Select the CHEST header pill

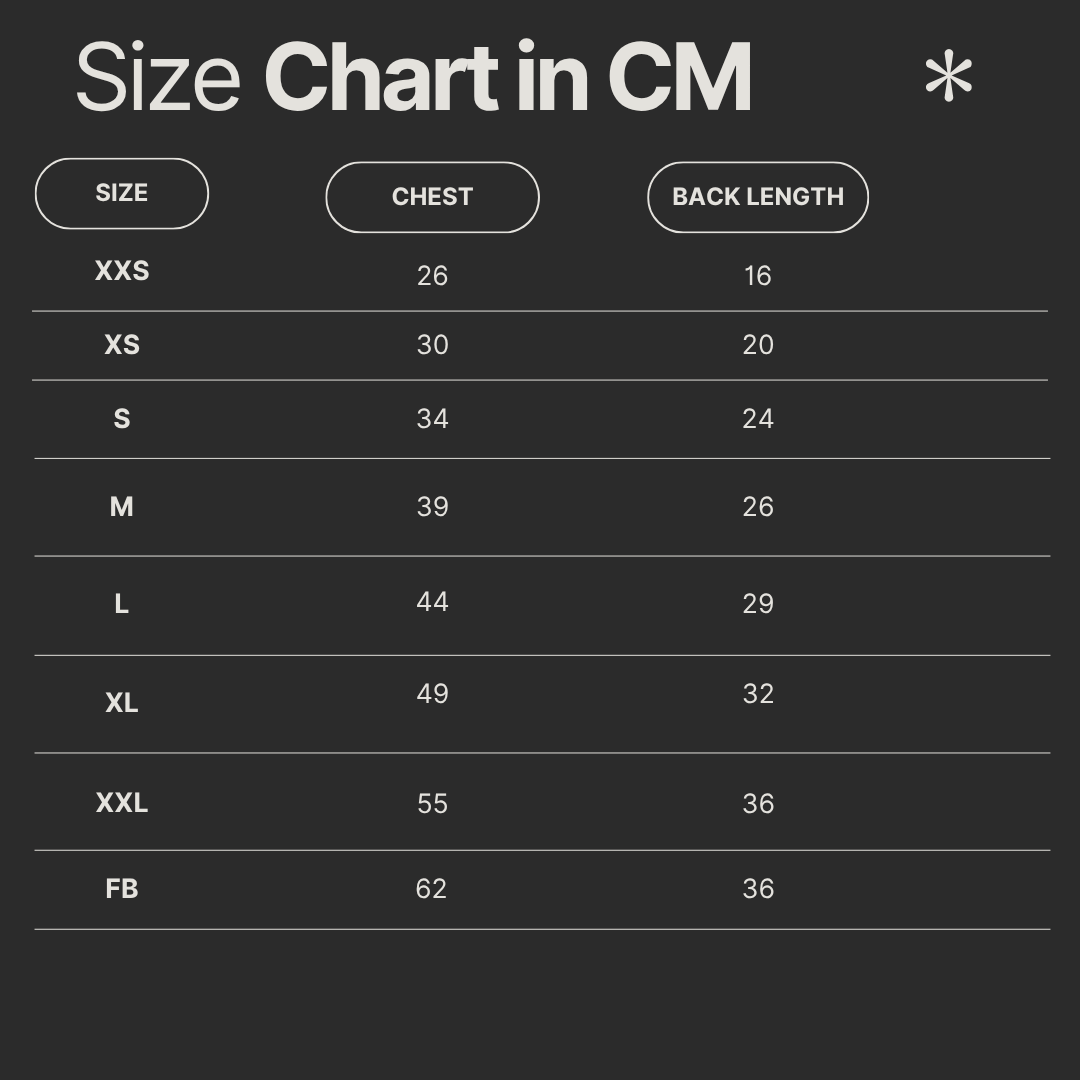click(432, 197)
